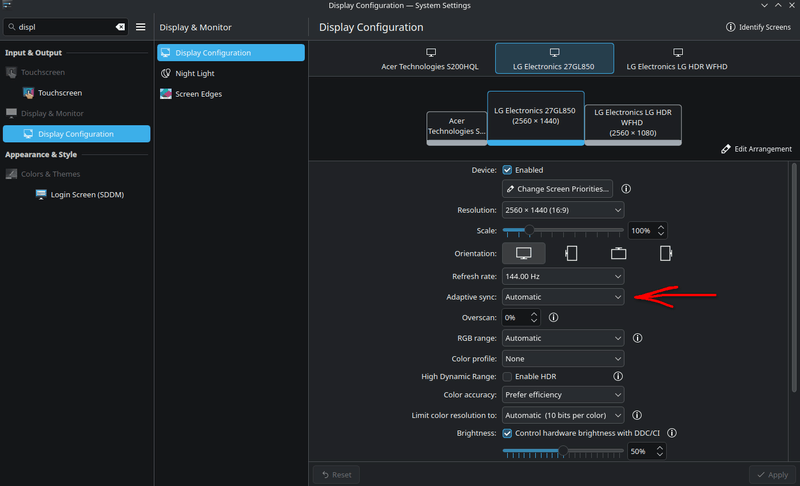800x486 pixels.
Task: Select upside-down orientation icon
Action: coord(618,253)
